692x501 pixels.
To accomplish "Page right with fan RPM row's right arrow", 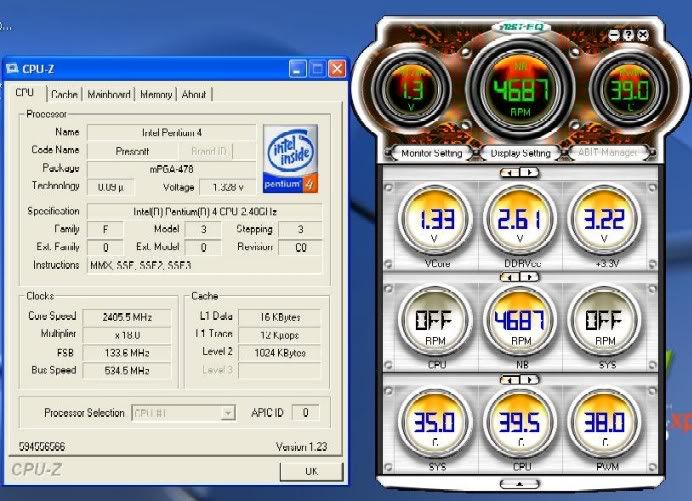I will pos(529,277).
